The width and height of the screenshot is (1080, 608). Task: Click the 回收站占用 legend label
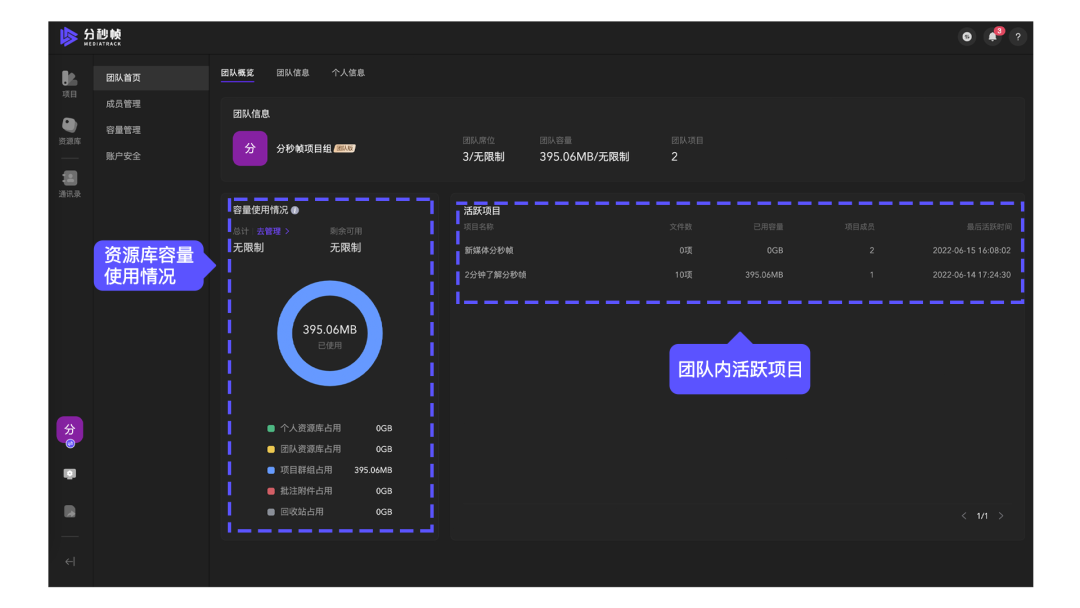coord(302,512)
